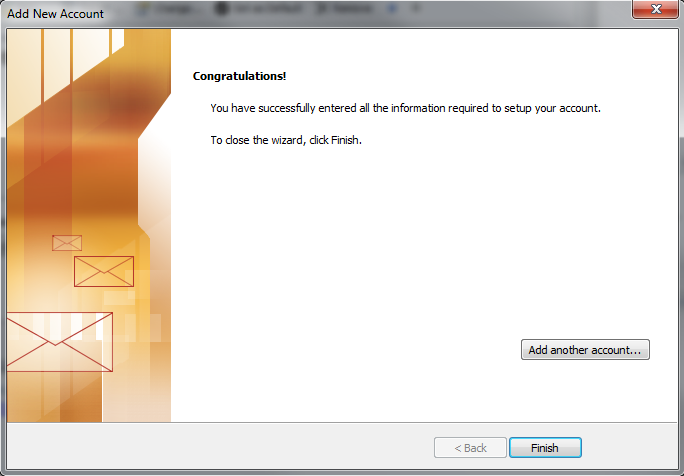Click the medium-sized envelope graphic

104,271
